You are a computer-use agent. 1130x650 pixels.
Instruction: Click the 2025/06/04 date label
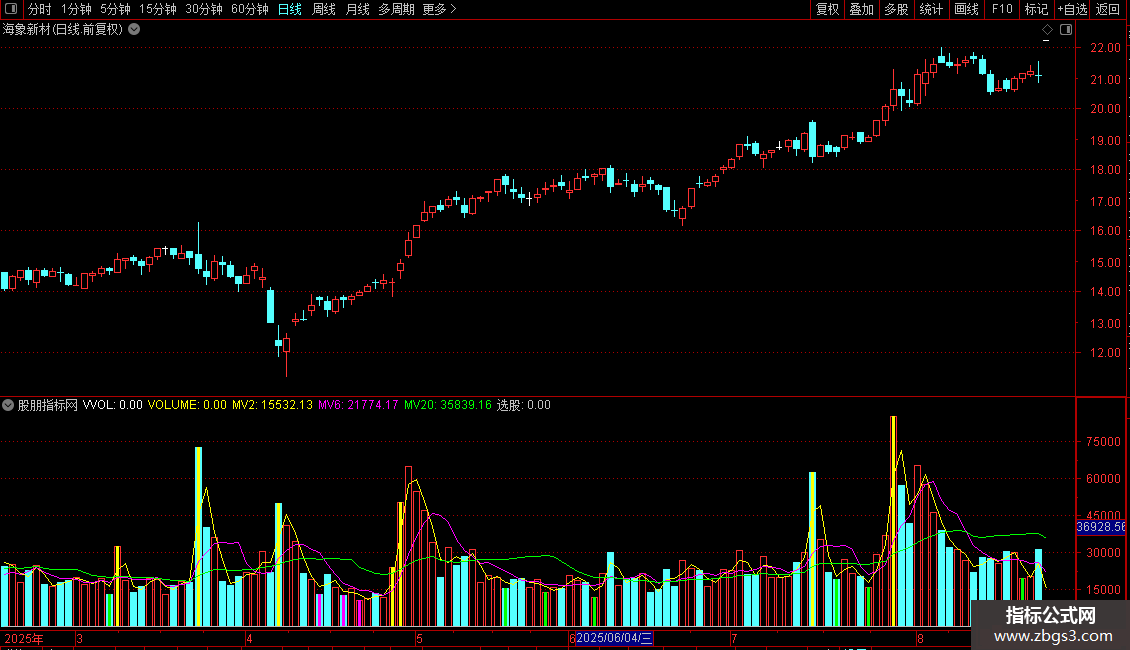614,638
